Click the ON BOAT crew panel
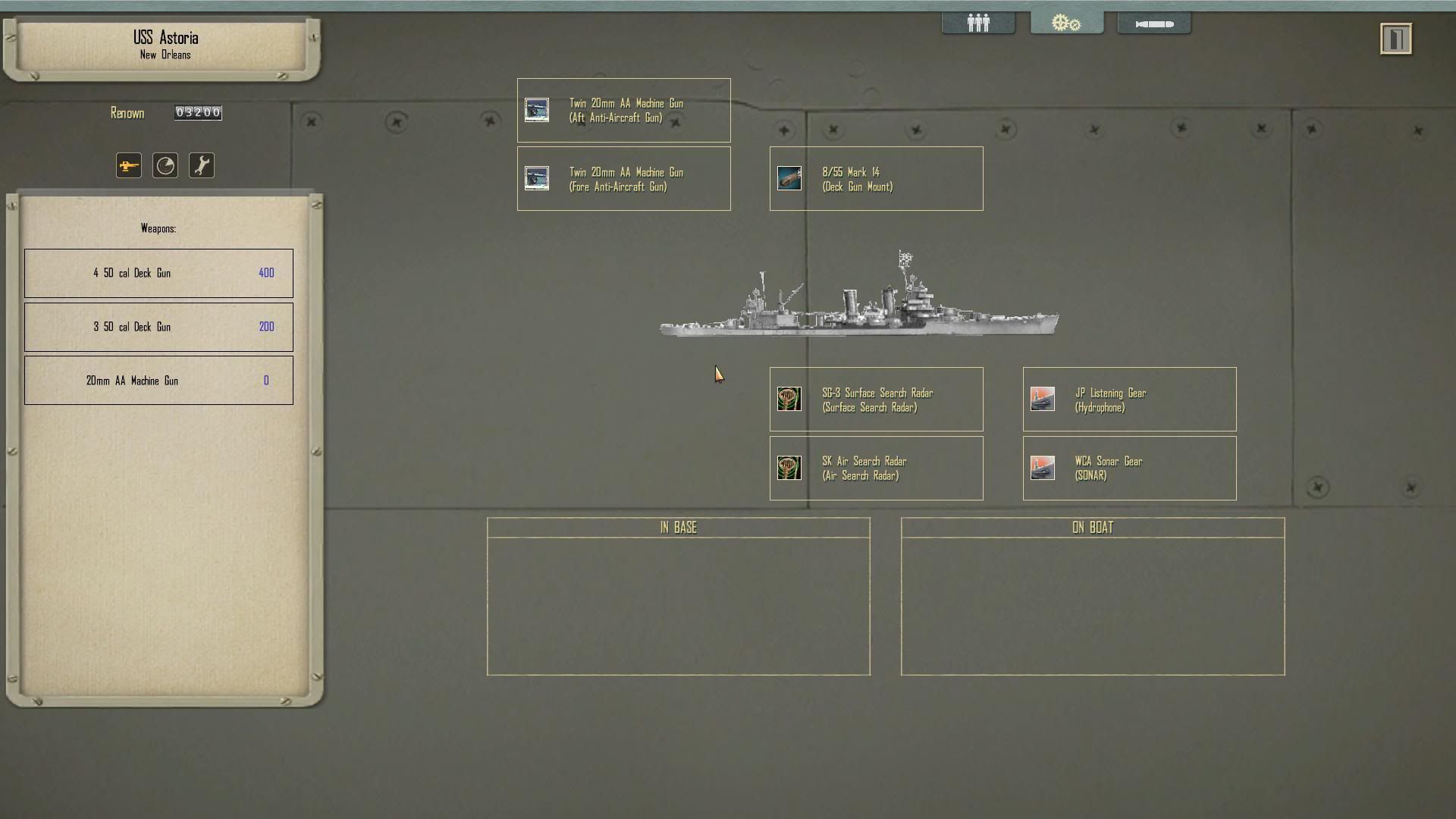Viewport: 1456px width, 819px height. tap(1093, 596)
